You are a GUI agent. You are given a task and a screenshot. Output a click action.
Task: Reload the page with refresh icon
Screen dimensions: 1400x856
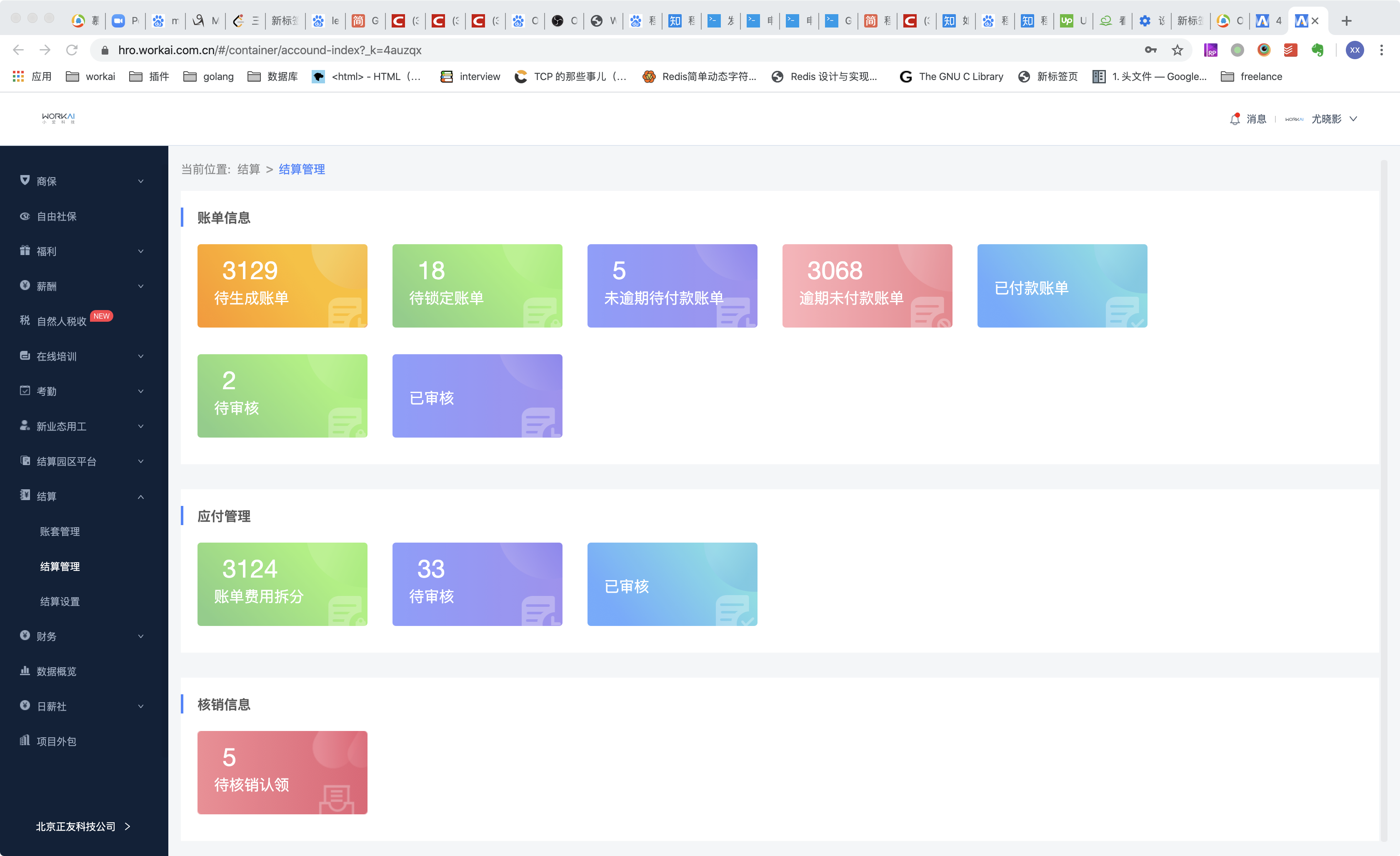point(72,50)
